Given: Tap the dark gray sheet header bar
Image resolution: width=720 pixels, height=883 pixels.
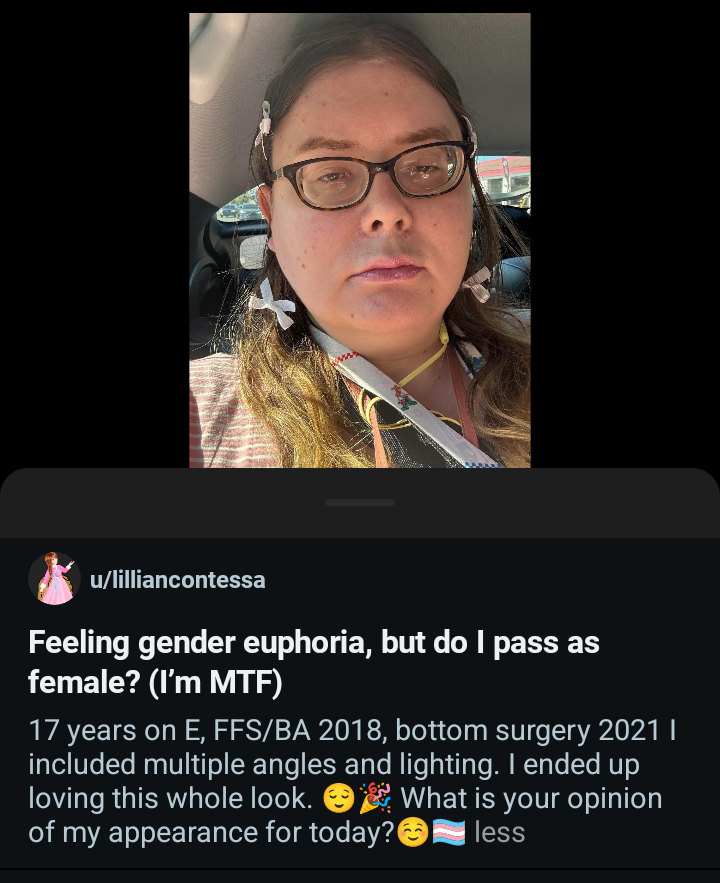Looking at the screenshot, I should point(360,503).
